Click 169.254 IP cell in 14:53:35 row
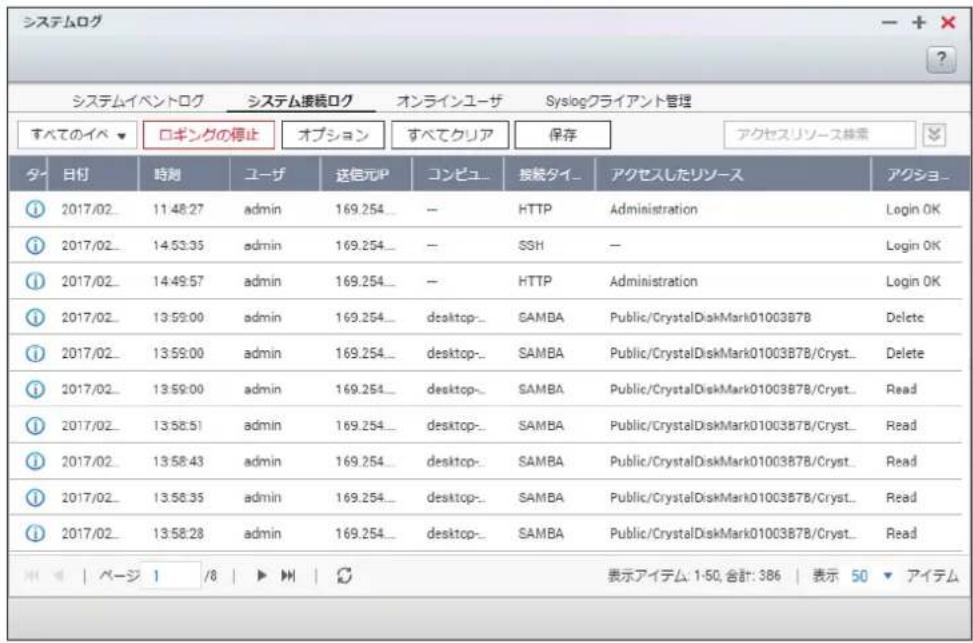Image resolution: width=973 pixels, height=643 pixels. pos(365,246)
